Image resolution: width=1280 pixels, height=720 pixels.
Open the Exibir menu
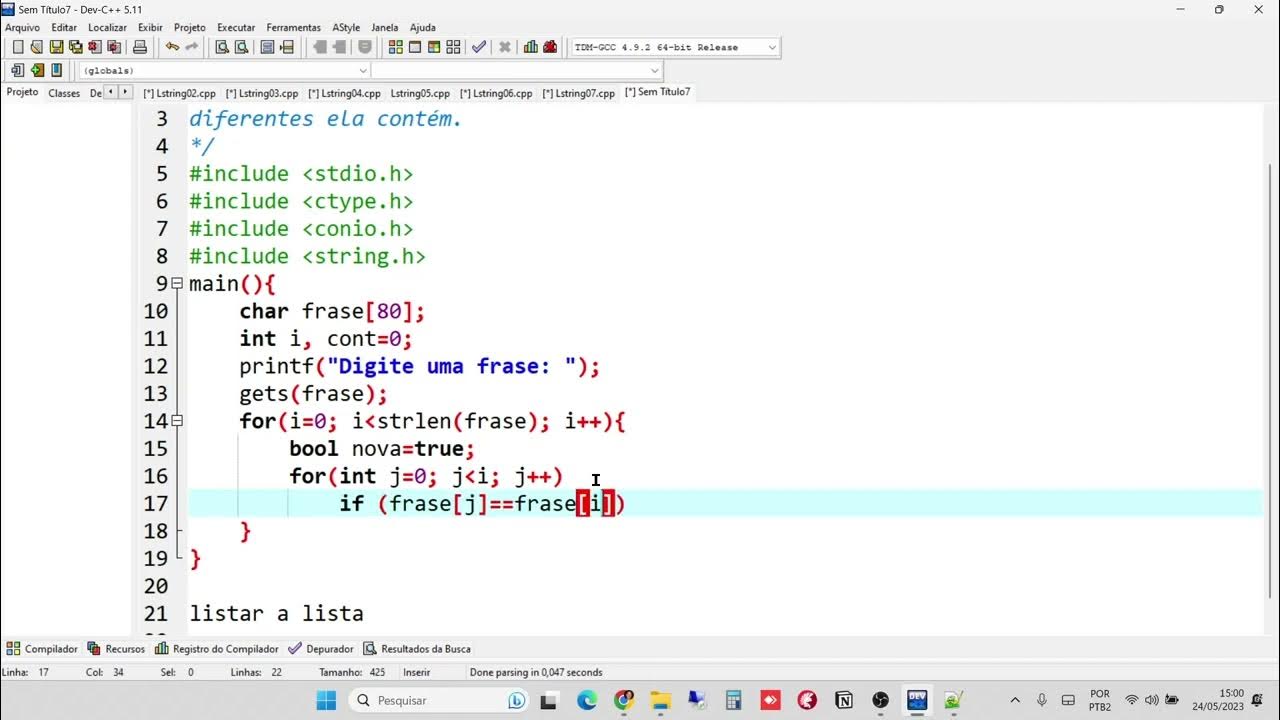point(150,27)
